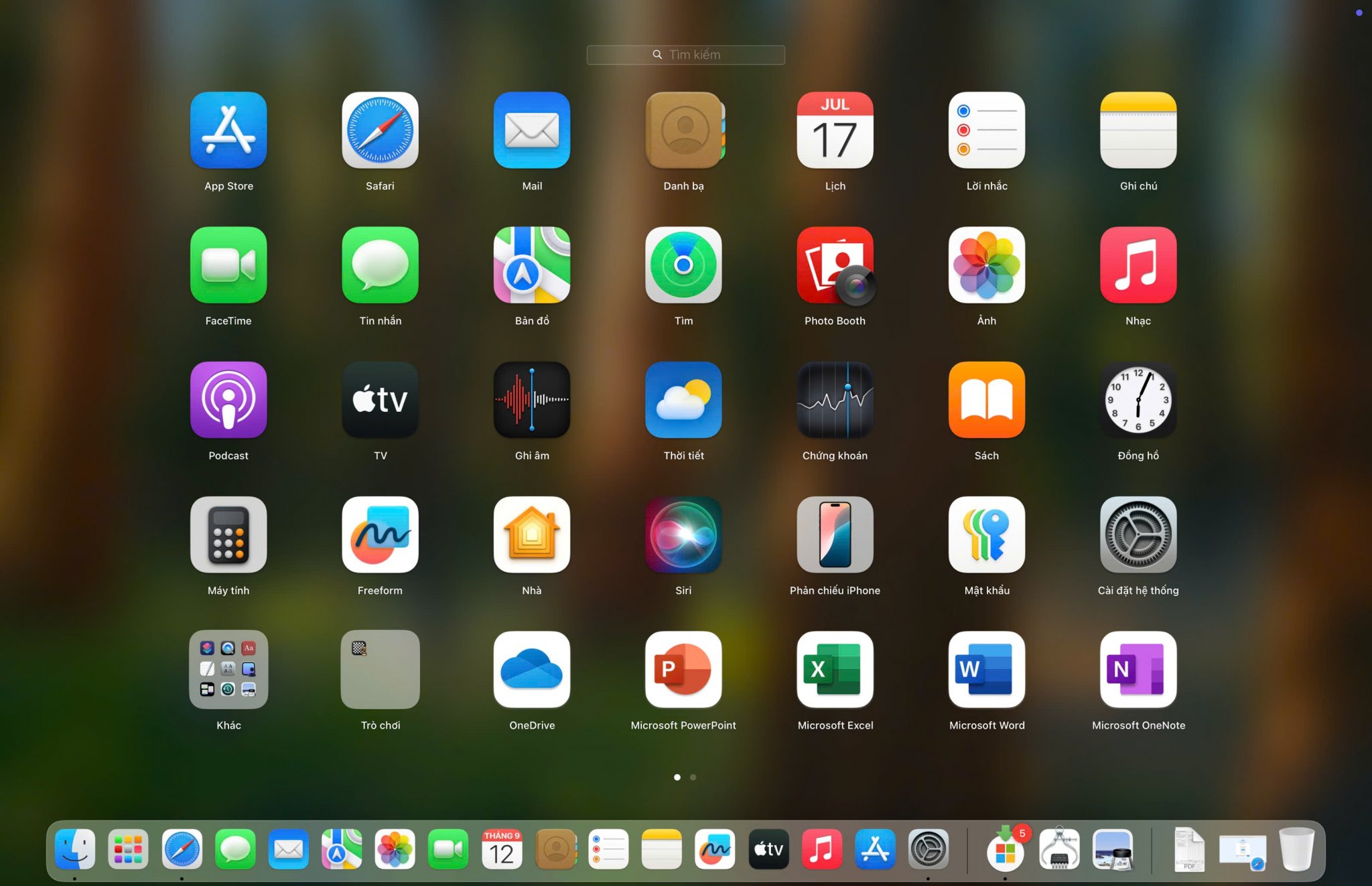Open the Khác folder
1372x886 pixels.
coord(228,669)
